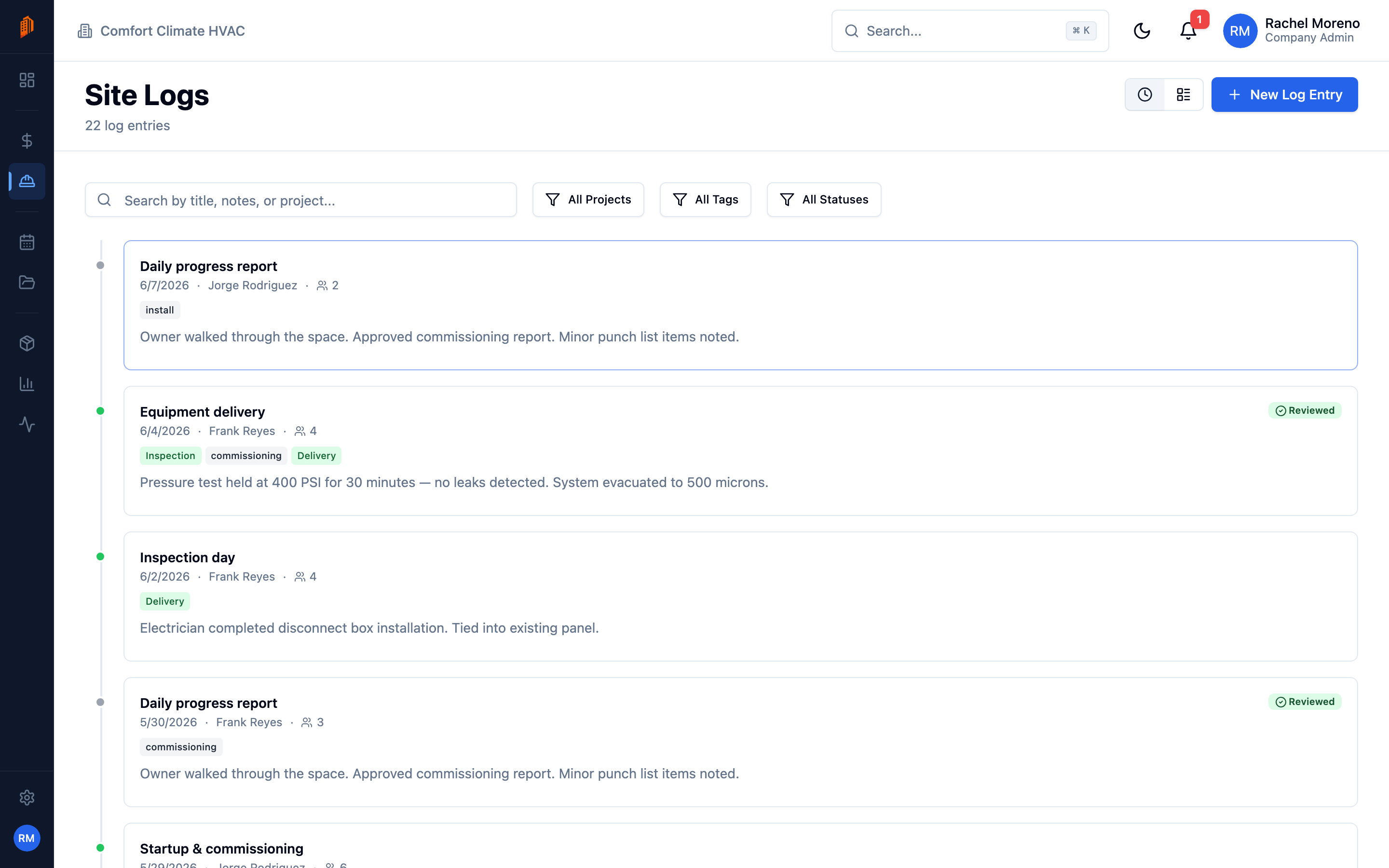Image resolution: width=1389 pixels, height=868 pixels.
Task: Click the Inspection tag on Equipment delivery
Action: click(170, 456)
